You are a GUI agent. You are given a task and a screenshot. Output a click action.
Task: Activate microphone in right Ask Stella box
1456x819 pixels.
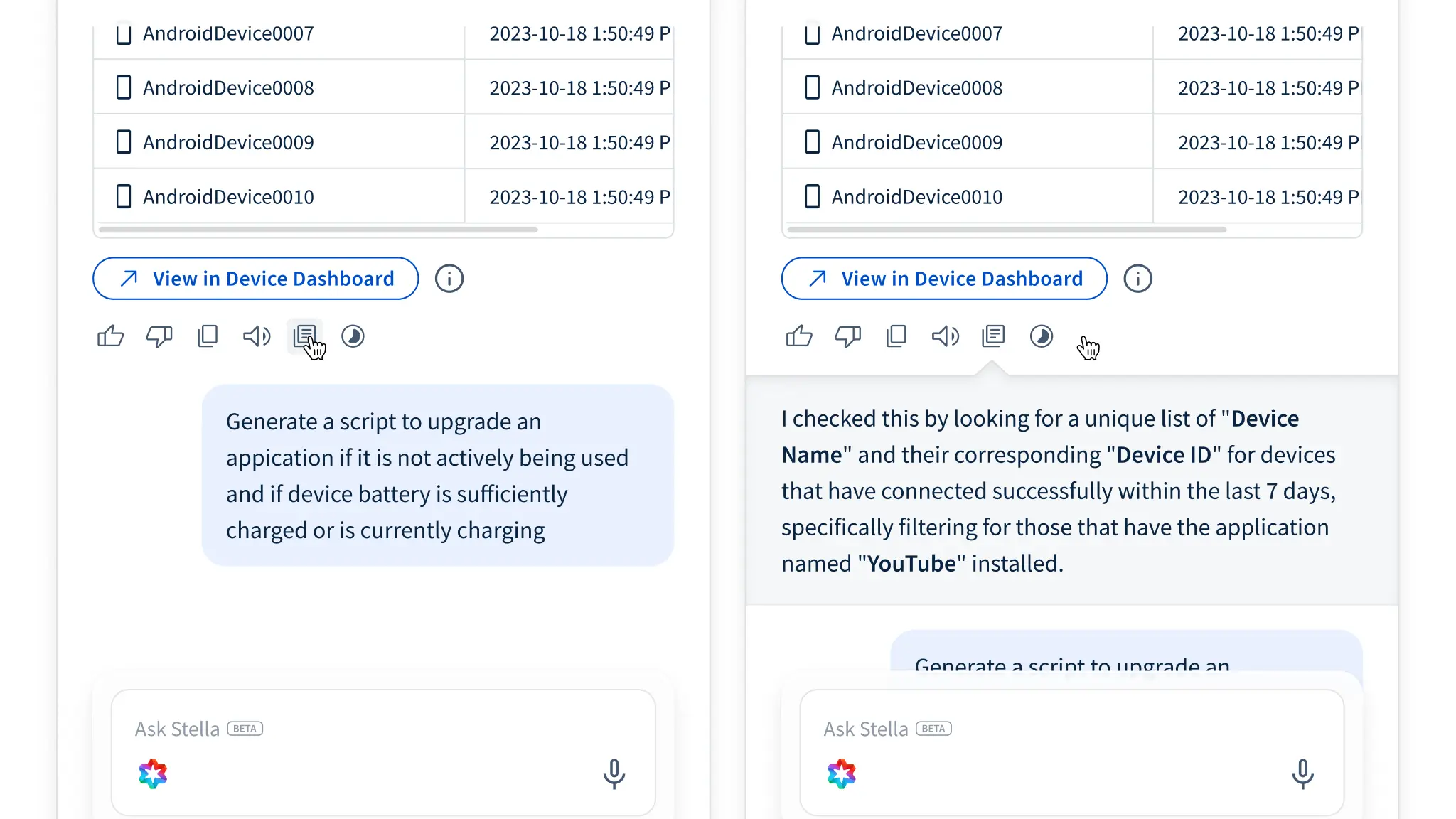[x=1303, y=773]
